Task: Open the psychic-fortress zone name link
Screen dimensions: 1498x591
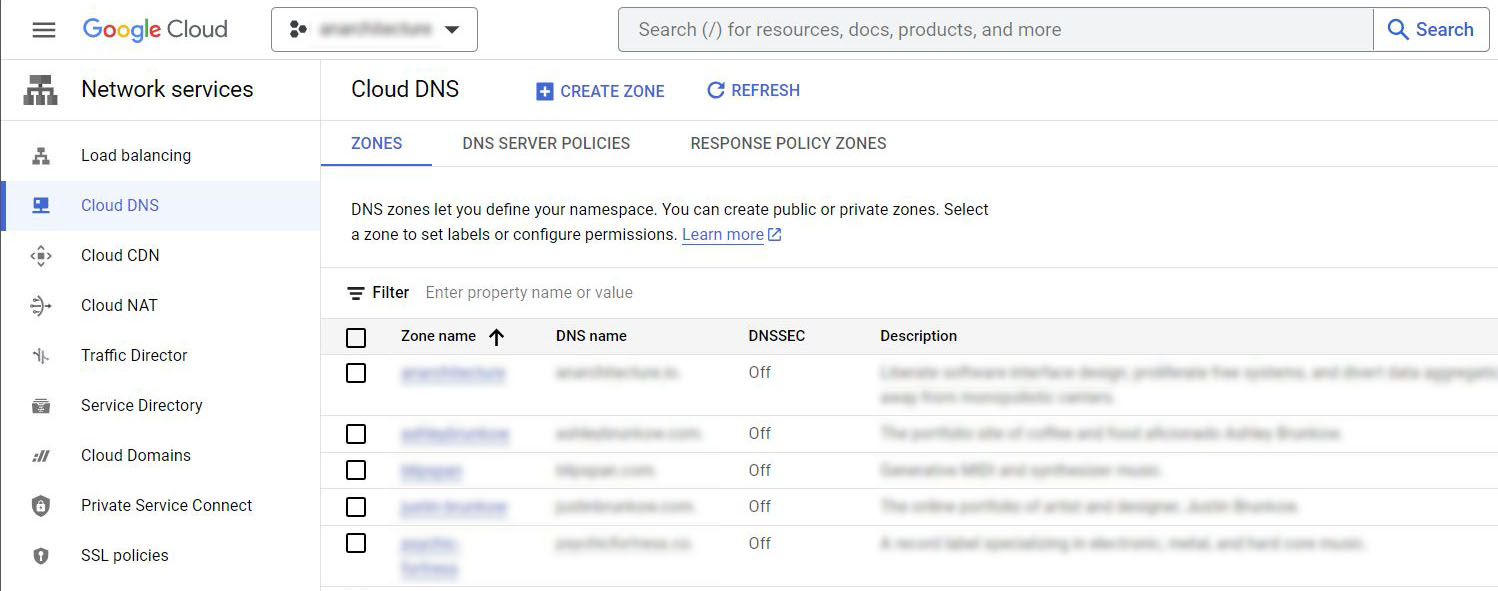Action: point(430,556)
